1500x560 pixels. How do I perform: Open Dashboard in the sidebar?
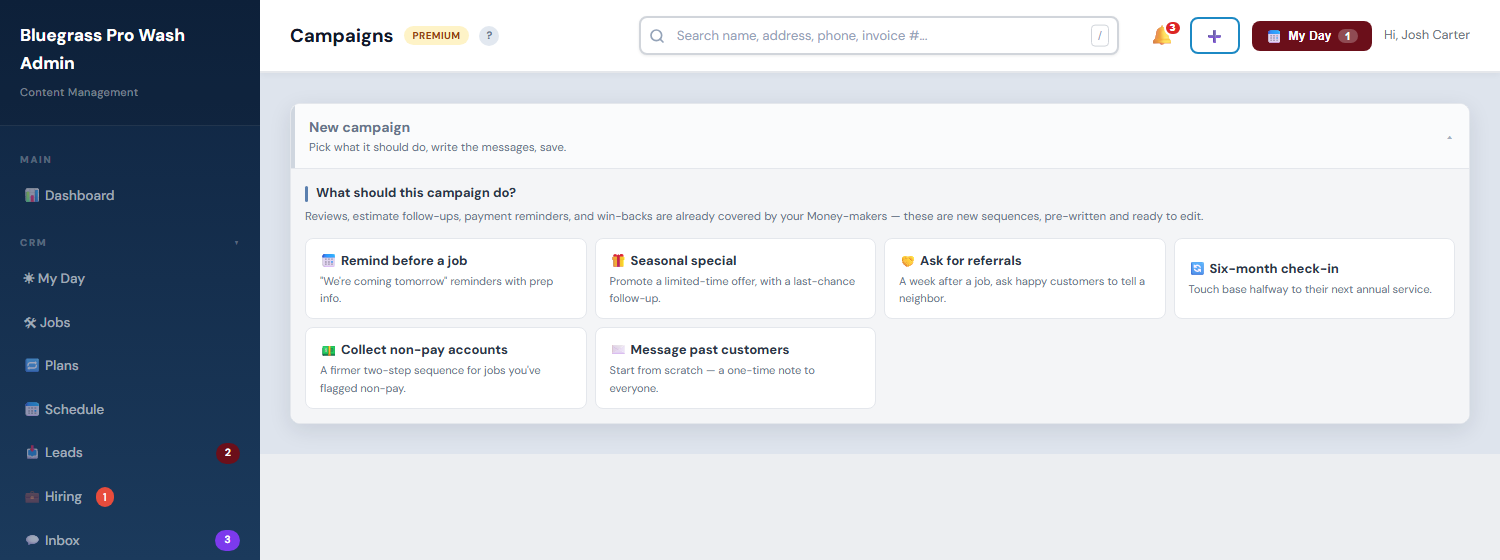[x=130, y=195]
